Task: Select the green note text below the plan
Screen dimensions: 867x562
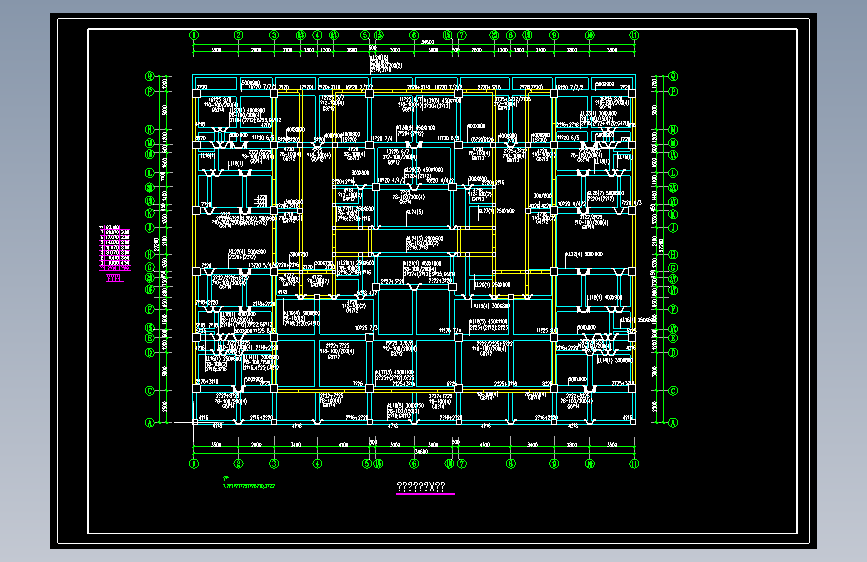Action: pos(248,483)
